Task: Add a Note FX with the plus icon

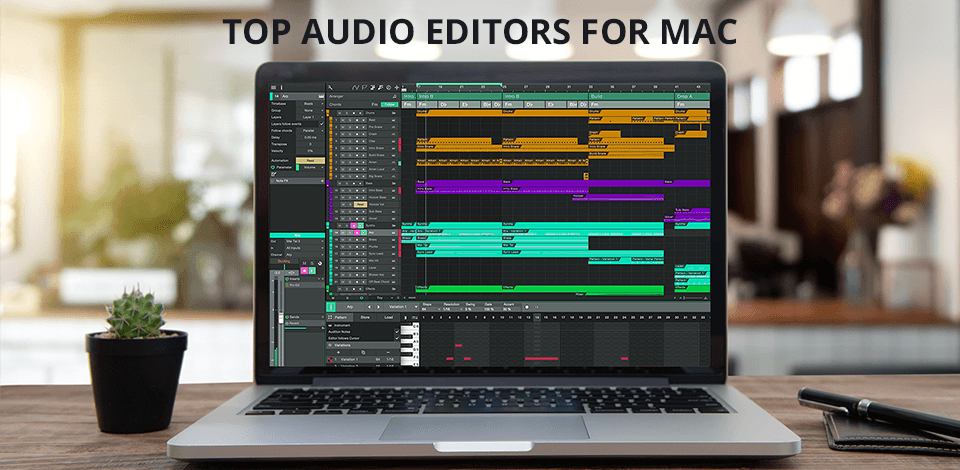Action: 323,181
